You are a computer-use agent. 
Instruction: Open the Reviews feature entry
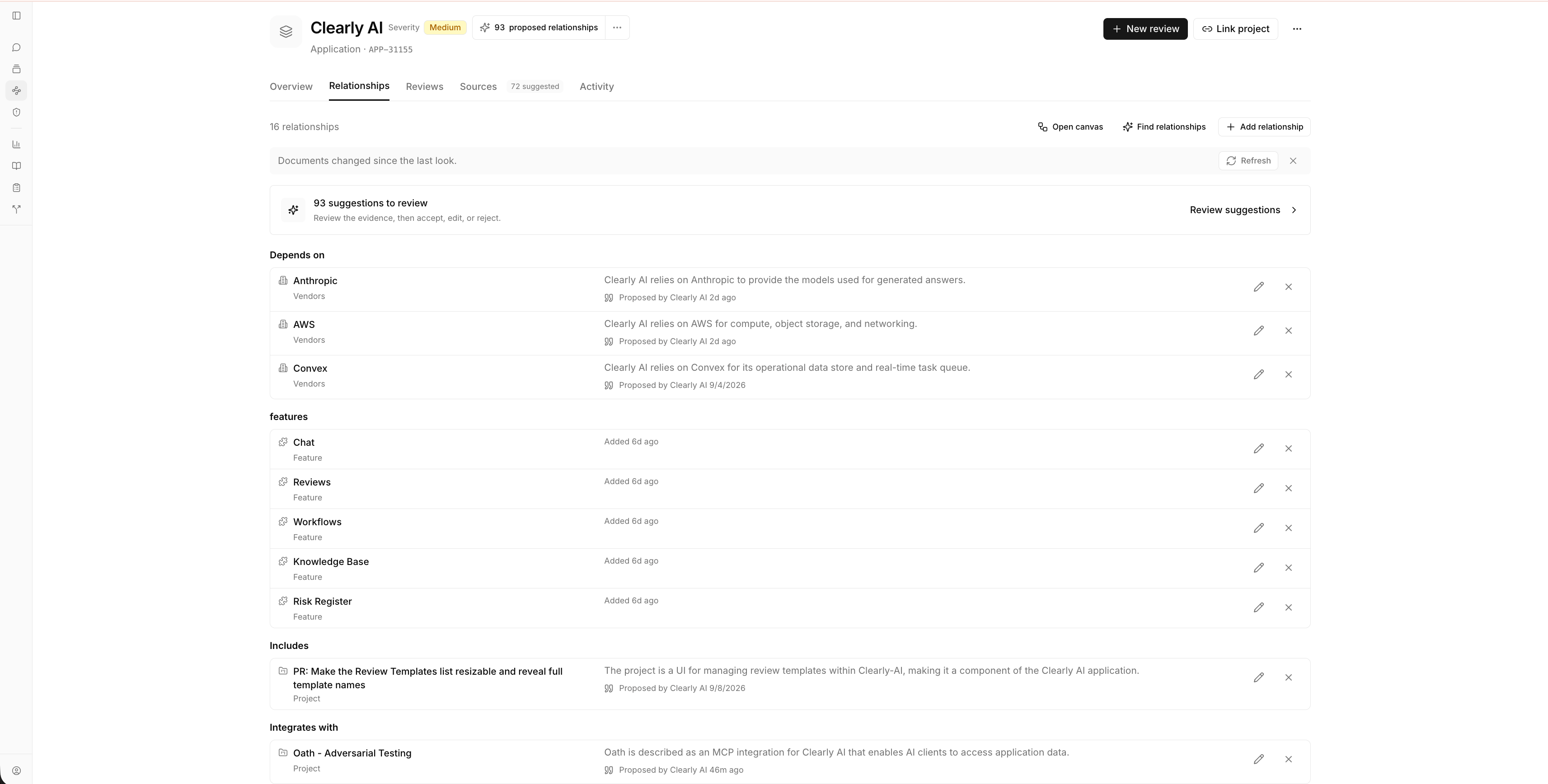312,482
